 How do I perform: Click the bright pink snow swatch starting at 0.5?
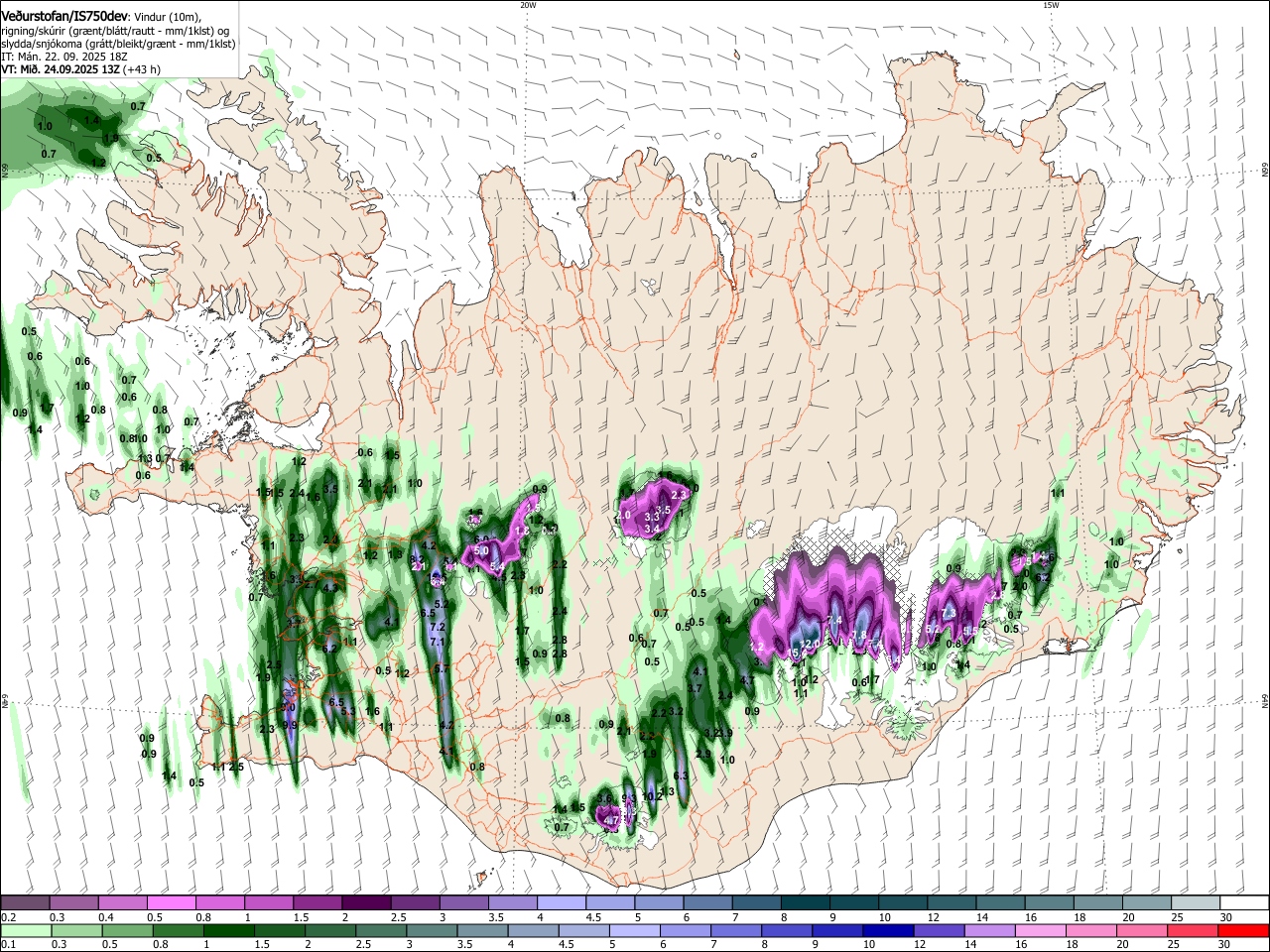(171, 903)
